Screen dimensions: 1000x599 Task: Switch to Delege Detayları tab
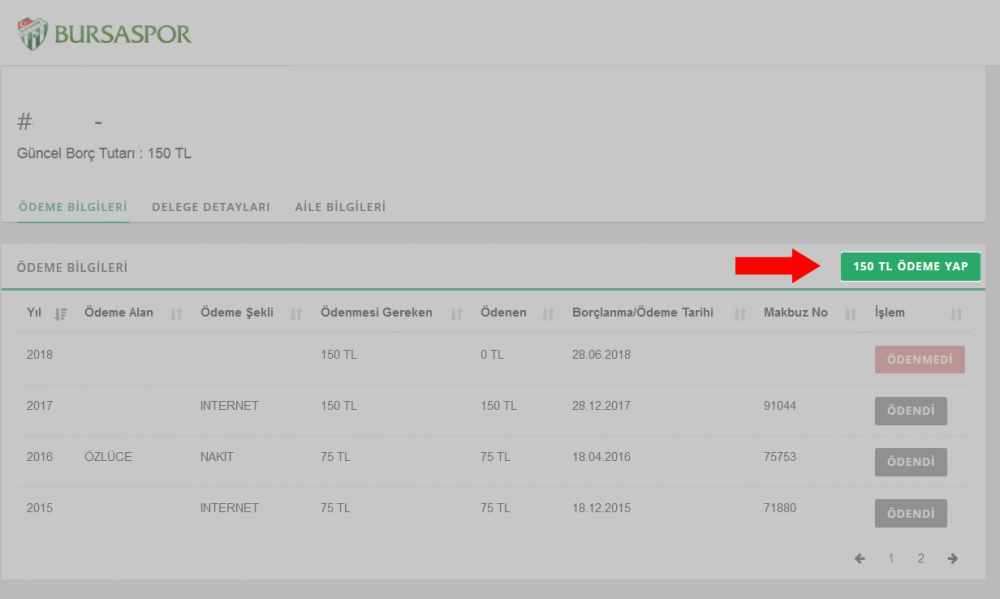point(211,207)
